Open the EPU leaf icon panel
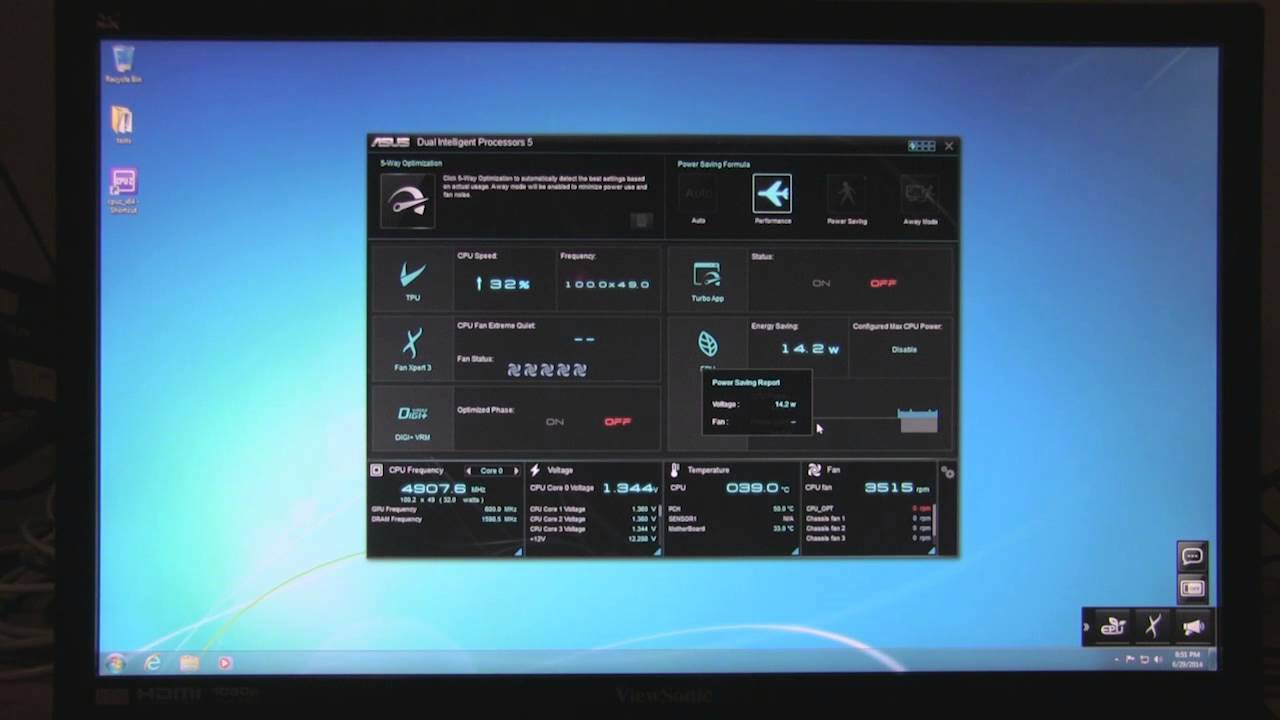The width and height of the screenshot is (1280, 720). [x=707, y=344]
